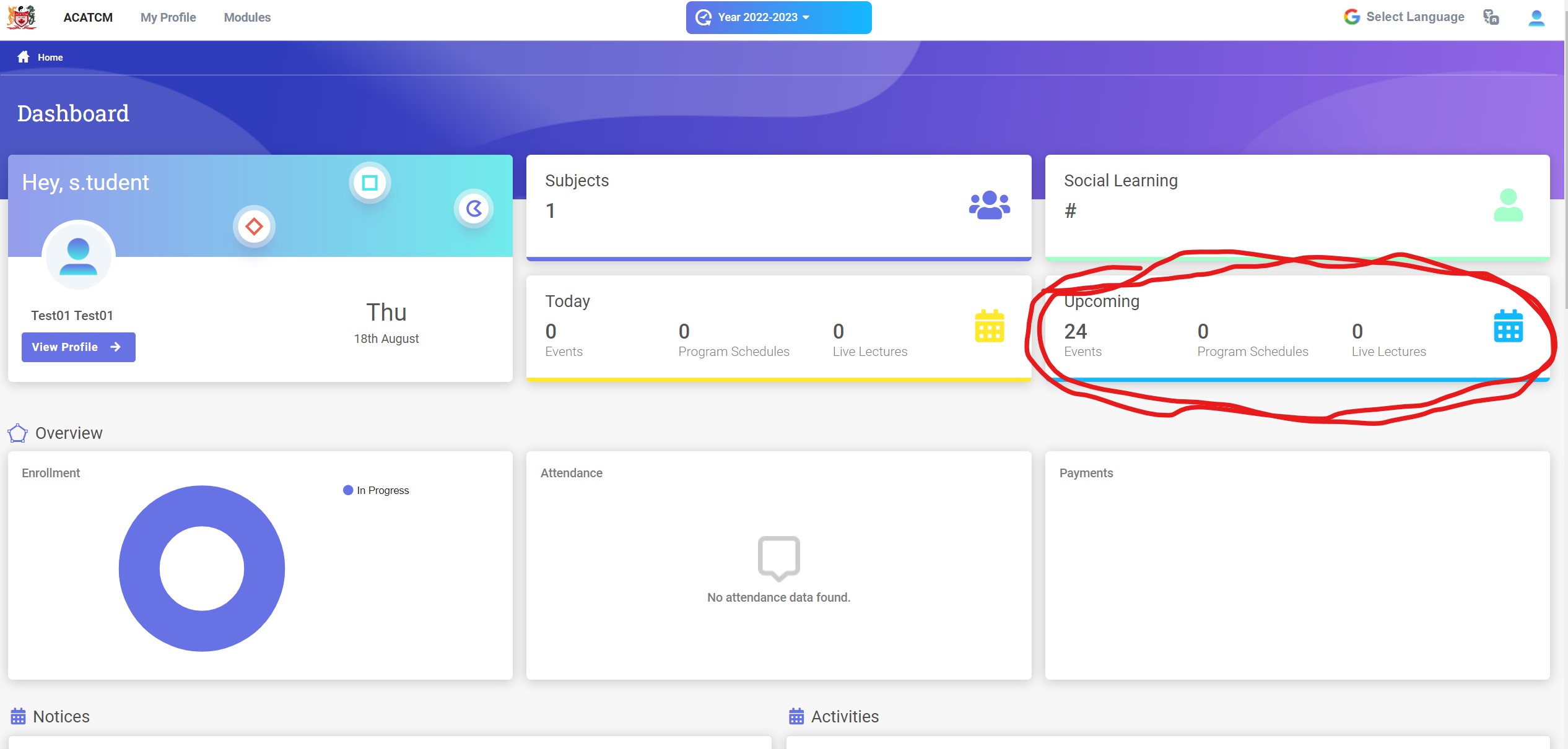Screen dimensions: 1568x749
Task: Click Upcoming Program Schedules label
Action: click(1252, 352)
